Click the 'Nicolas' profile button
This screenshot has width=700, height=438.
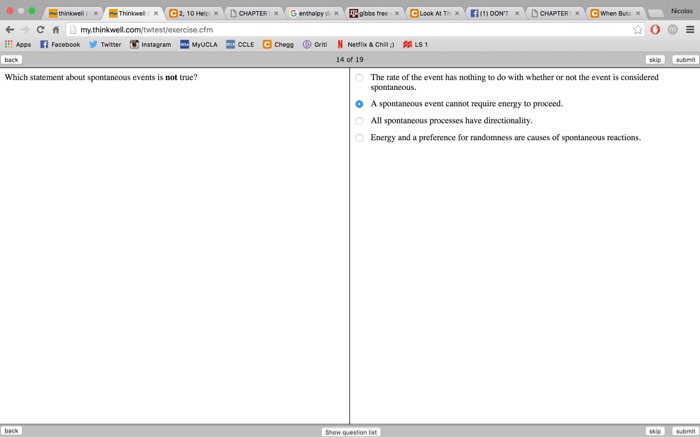coord(682,11)
